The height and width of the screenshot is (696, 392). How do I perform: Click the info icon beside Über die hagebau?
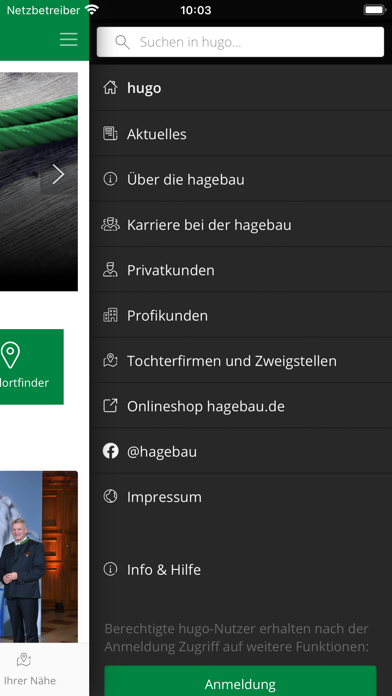pyautogui.click(x=110, y=179)
